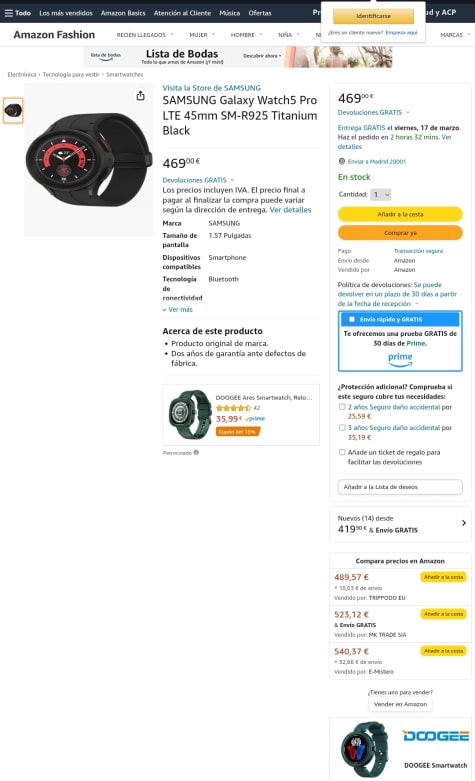The height and width of the screenshot is (781, 475).
Task: Select the black watch thumbnail image
Action: coord(13,111)
